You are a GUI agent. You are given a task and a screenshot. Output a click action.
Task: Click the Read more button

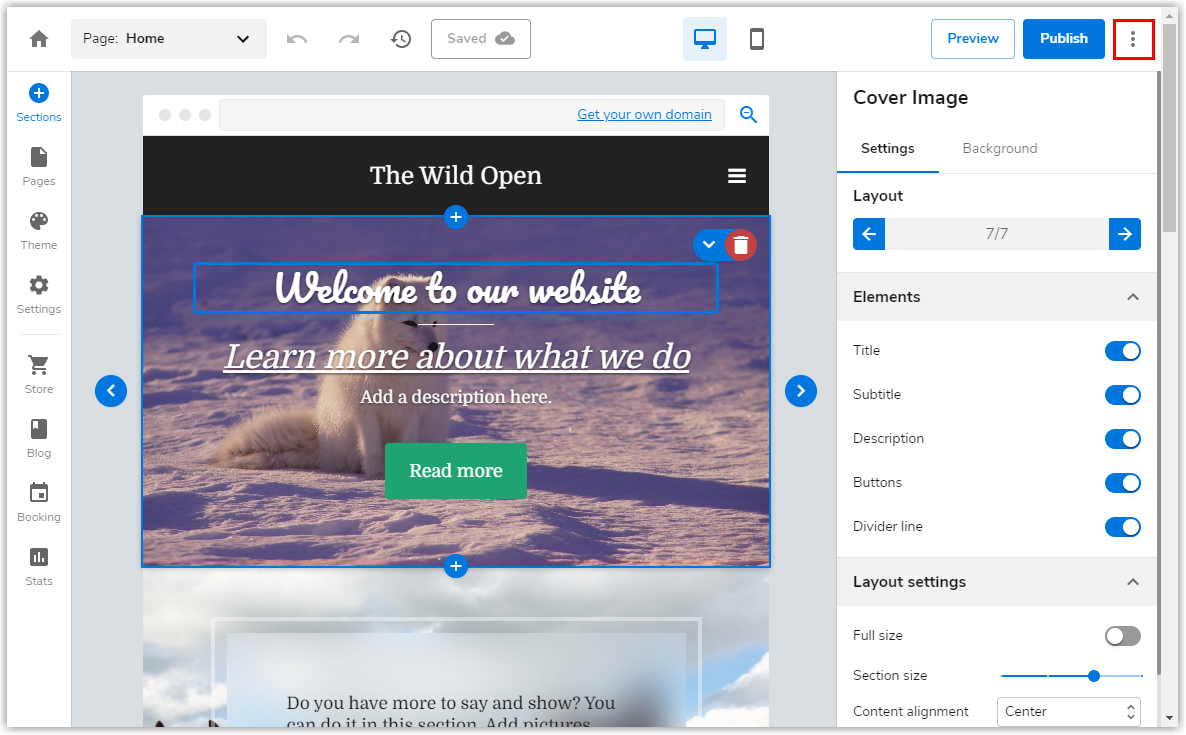pyautogui.click(x=455, y=470)
